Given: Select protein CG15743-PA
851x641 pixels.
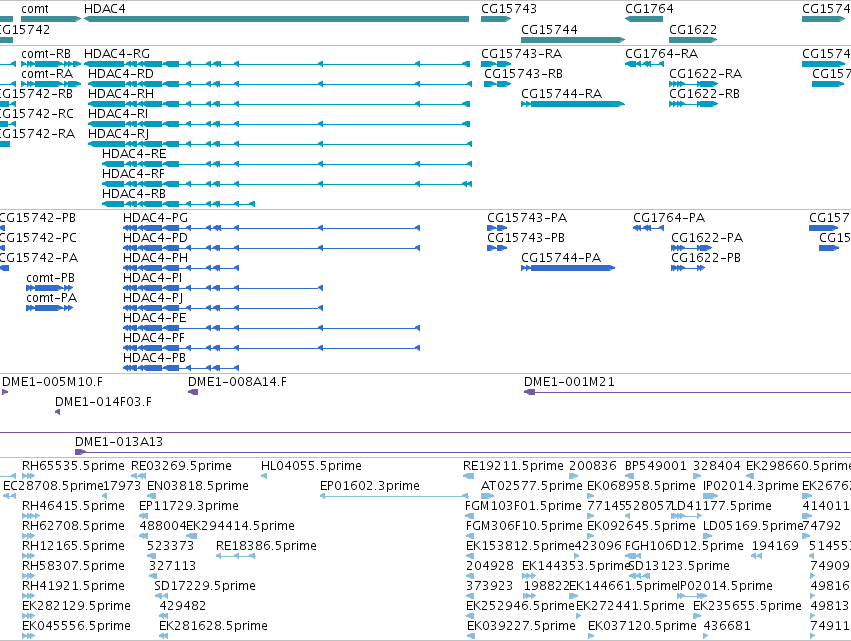Looking at the screenshot, I should pos(497,228).
